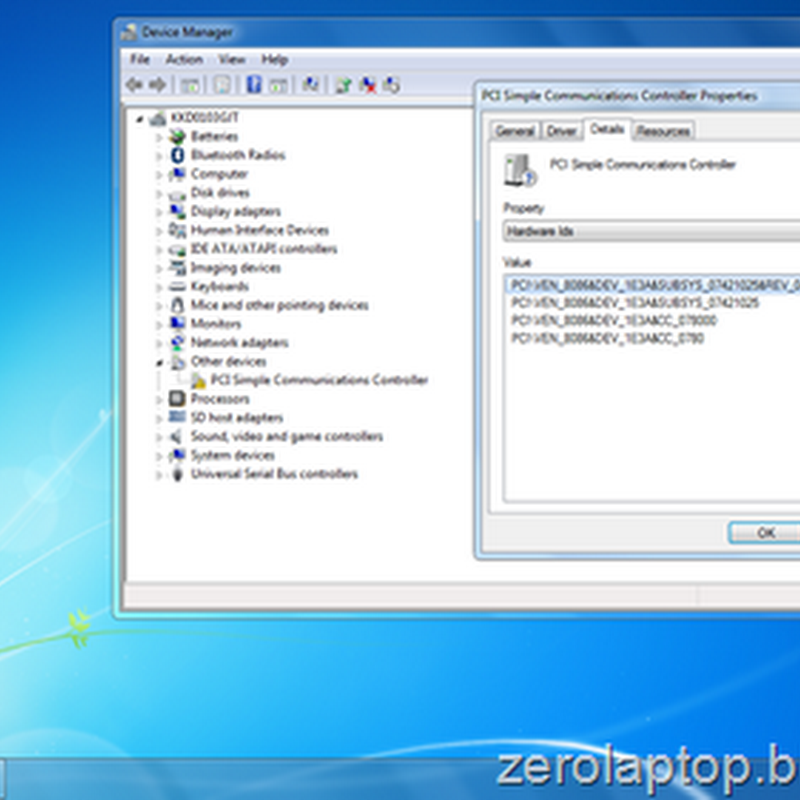The image size is (800, 800).
Task: Switch to the General tab
Action: 515,131
